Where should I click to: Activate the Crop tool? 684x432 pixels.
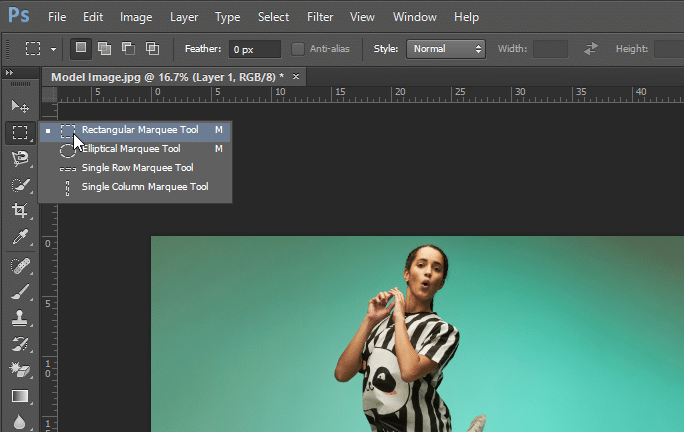point(19,211)
